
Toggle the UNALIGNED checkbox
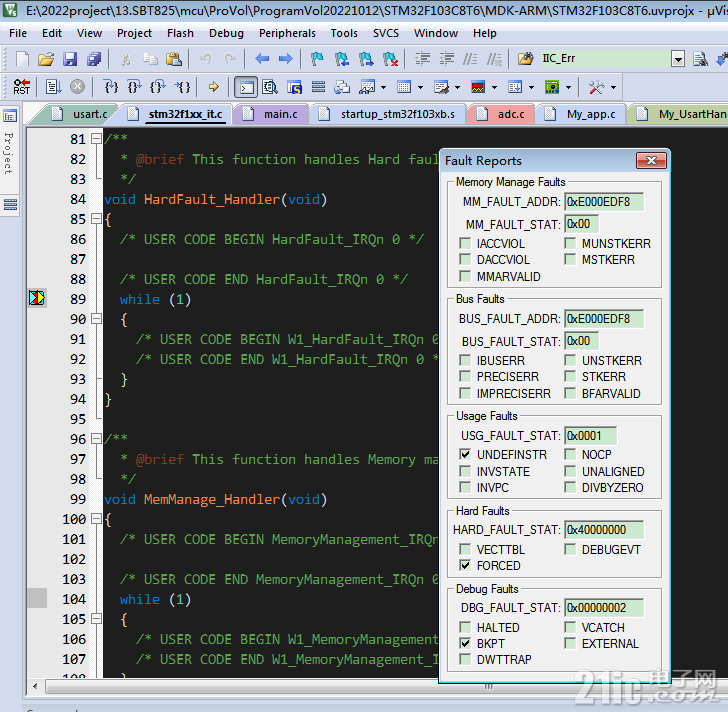pos(570,471)
